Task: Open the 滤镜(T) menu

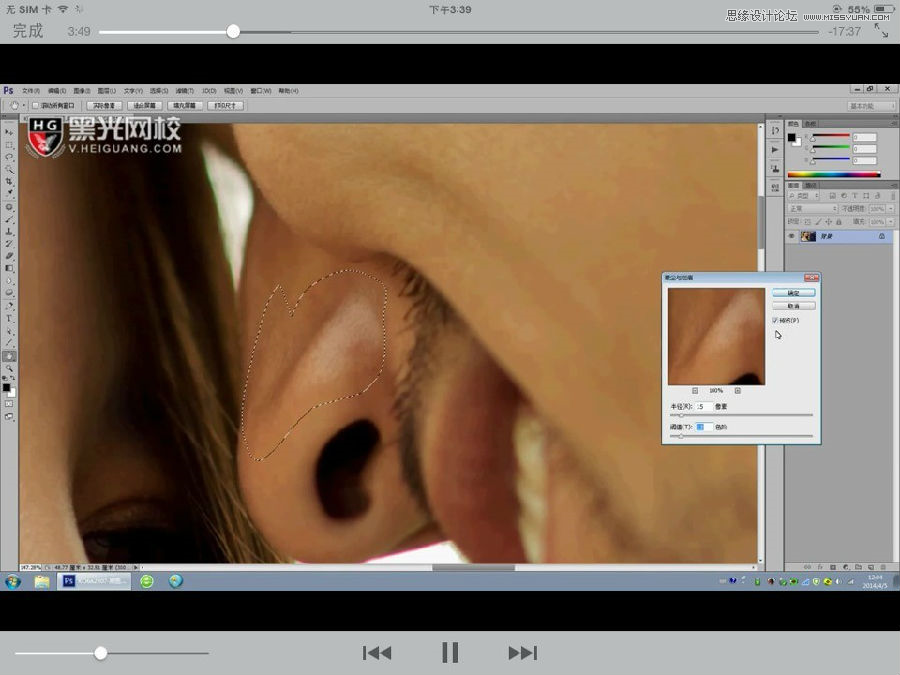Action: pos(185,91)
